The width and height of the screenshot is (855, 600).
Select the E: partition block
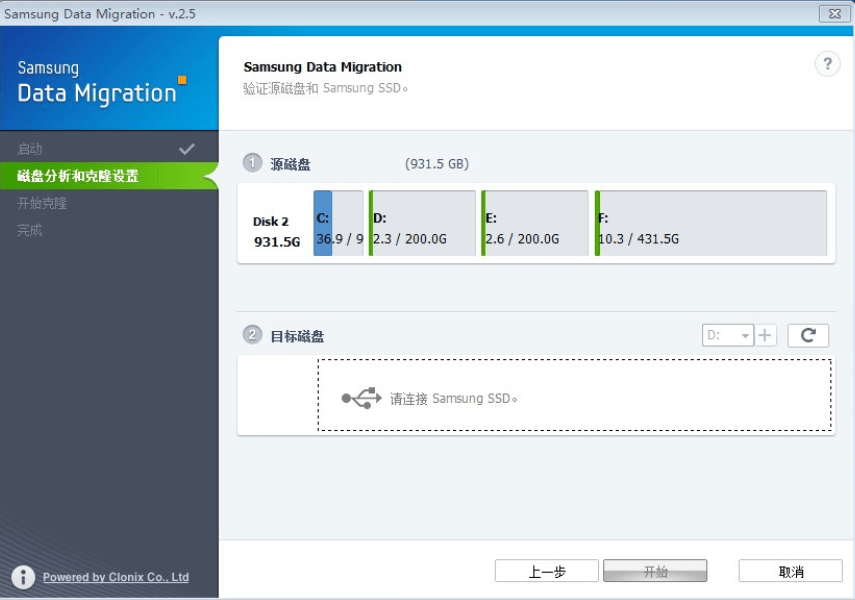pos(535,223)
